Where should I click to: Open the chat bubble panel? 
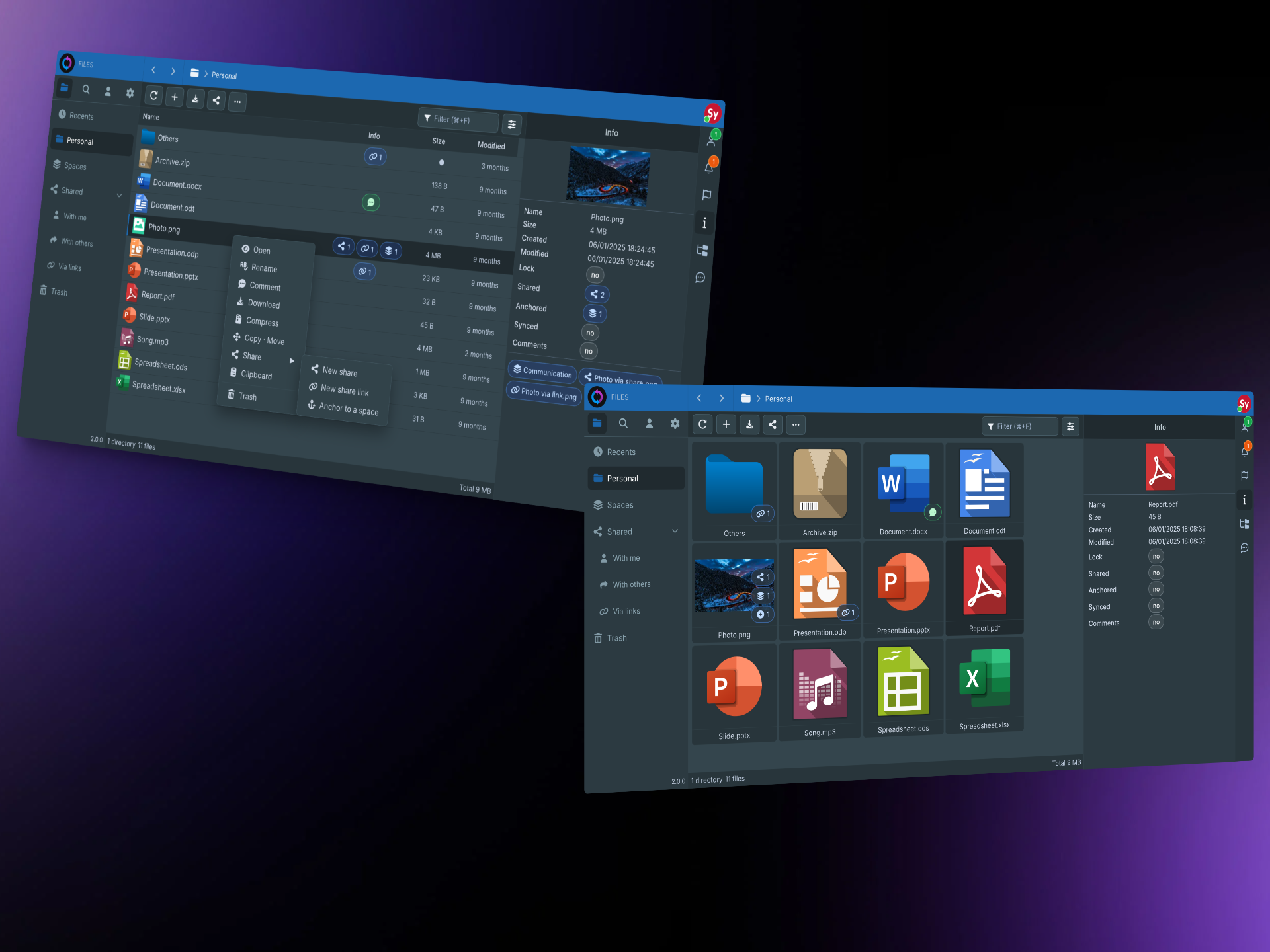(x=1244, y=548)
